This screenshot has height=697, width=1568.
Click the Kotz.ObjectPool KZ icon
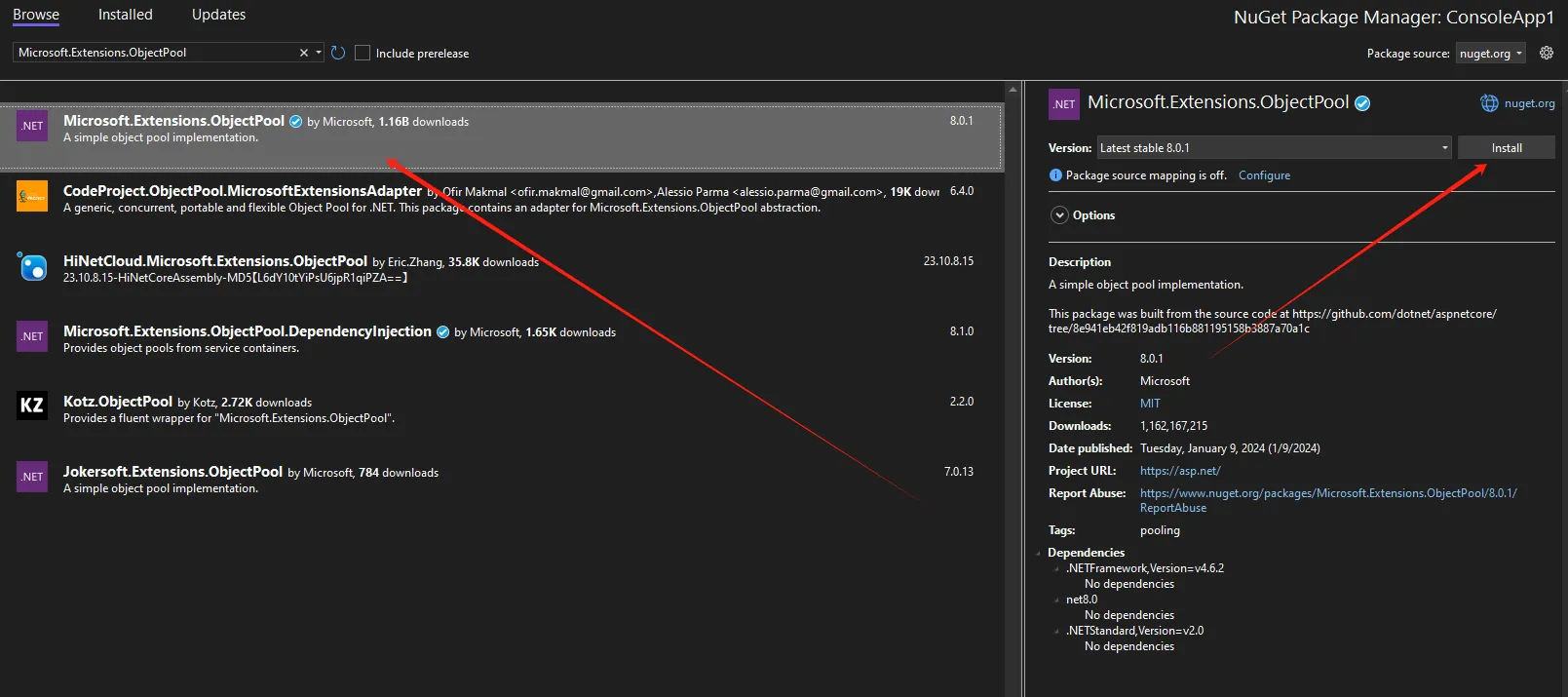pos(32,406)
